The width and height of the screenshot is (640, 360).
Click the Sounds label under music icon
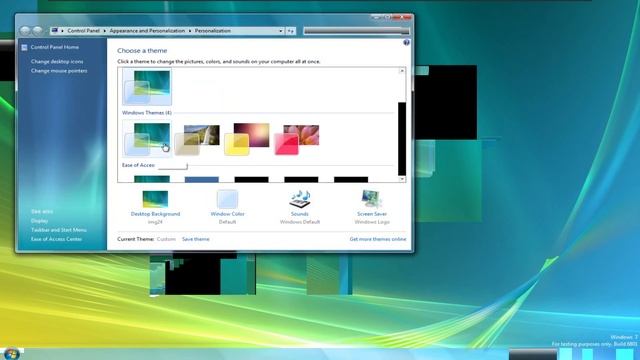click(300, 214)
